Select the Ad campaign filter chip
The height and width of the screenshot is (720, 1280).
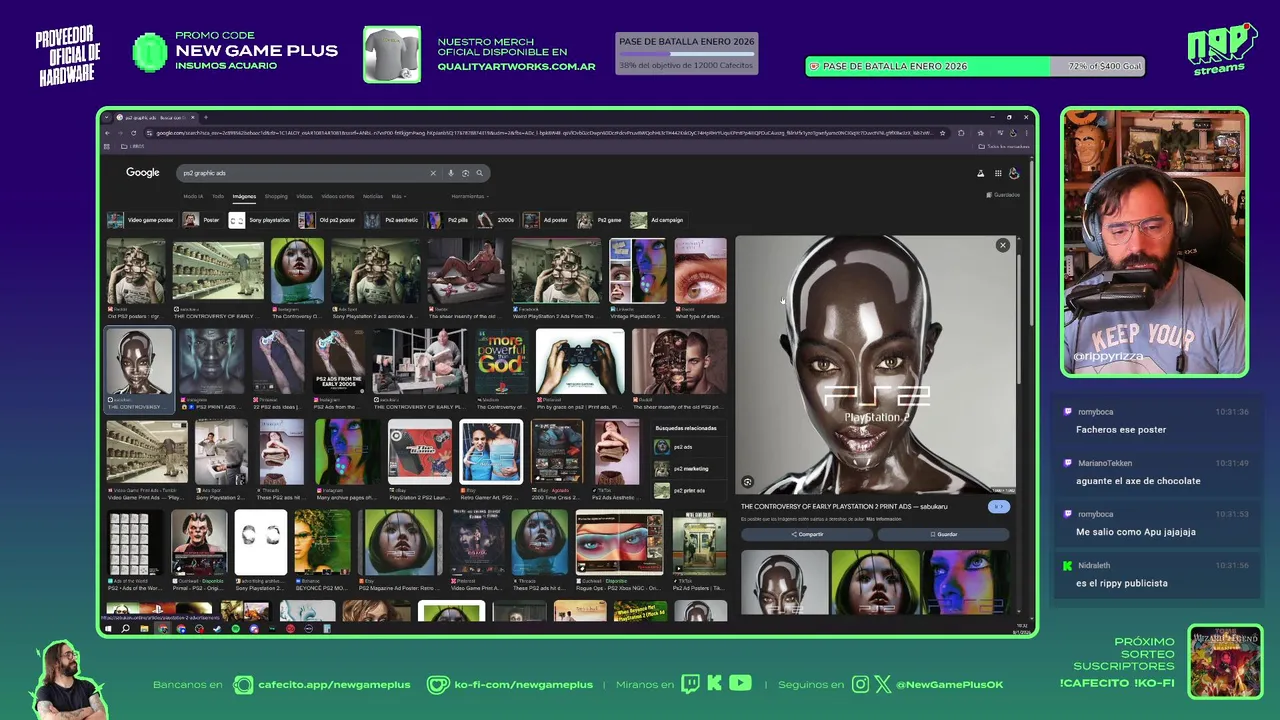(x=658, y=220)
